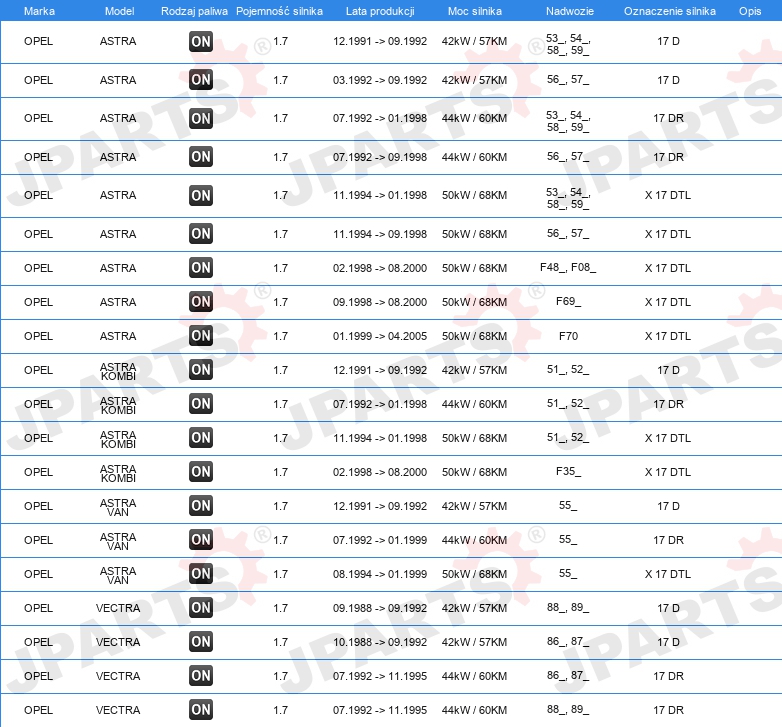Click the ON fuel icon for ASTRA 11.1994 -> 09.1998

[201, 233]
